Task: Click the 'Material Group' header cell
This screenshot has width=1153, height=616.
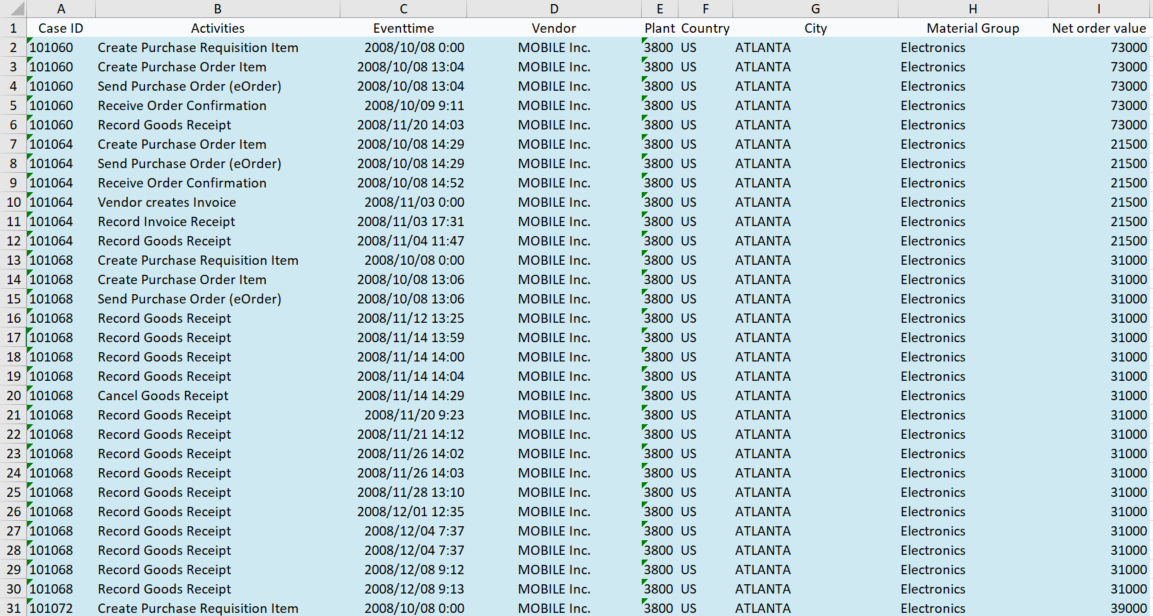Action: tap(973, 28)
